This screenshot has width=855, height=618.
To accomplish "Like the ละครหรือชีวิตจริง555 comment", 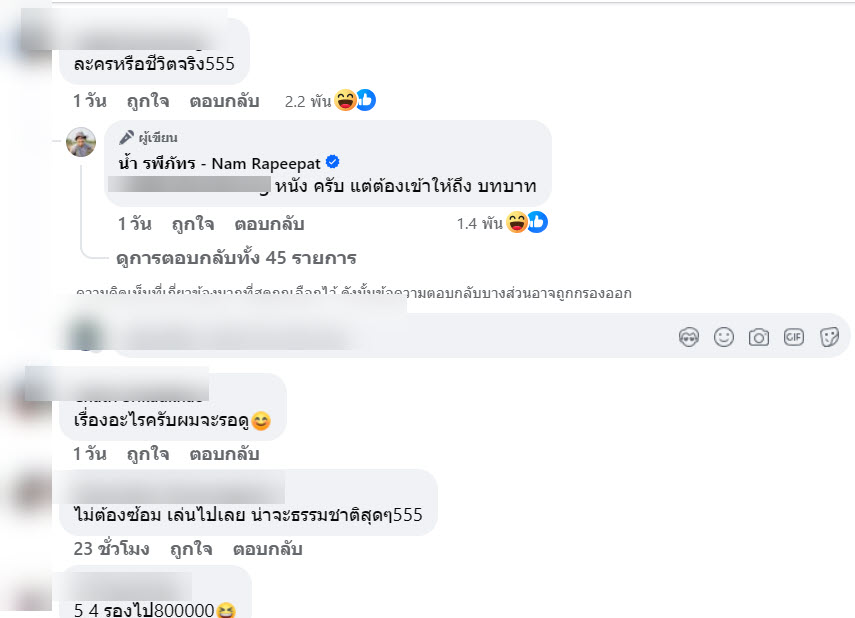I will click(148, 101).
